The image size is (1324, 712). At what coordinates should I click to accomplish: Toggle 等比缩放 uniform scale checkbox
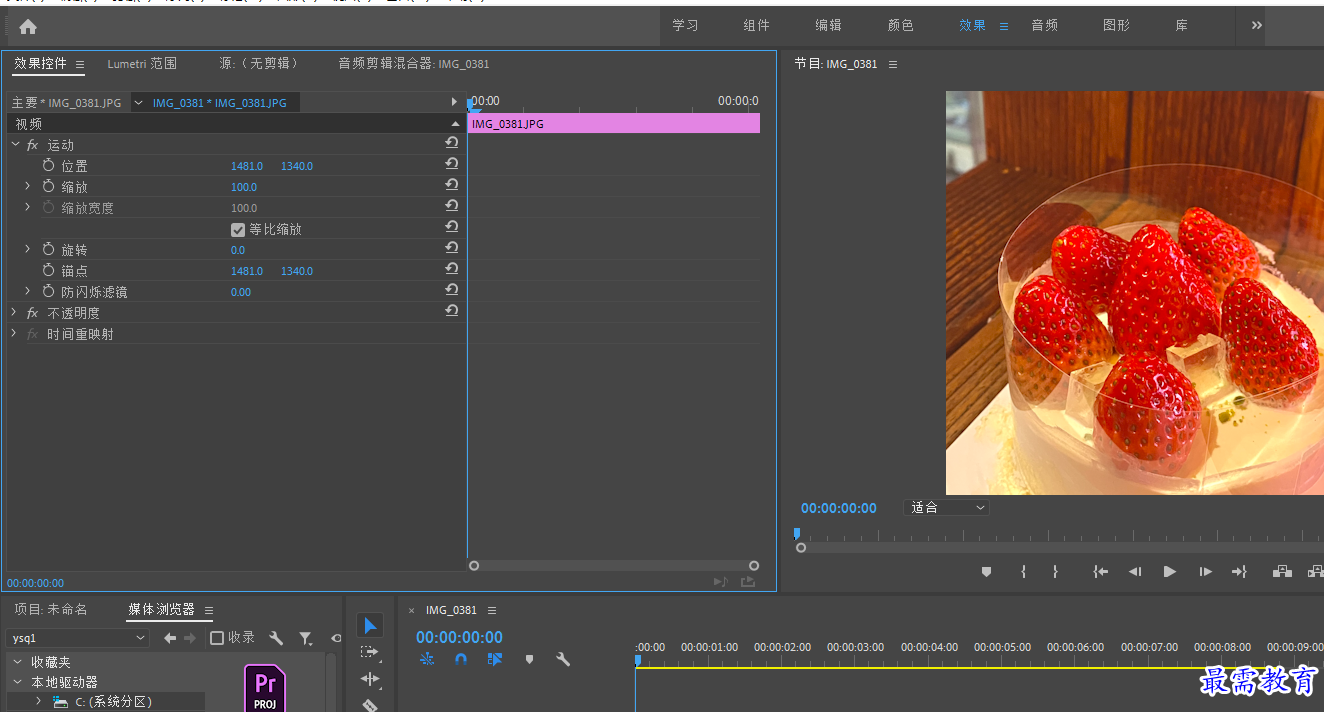(238, 229)
